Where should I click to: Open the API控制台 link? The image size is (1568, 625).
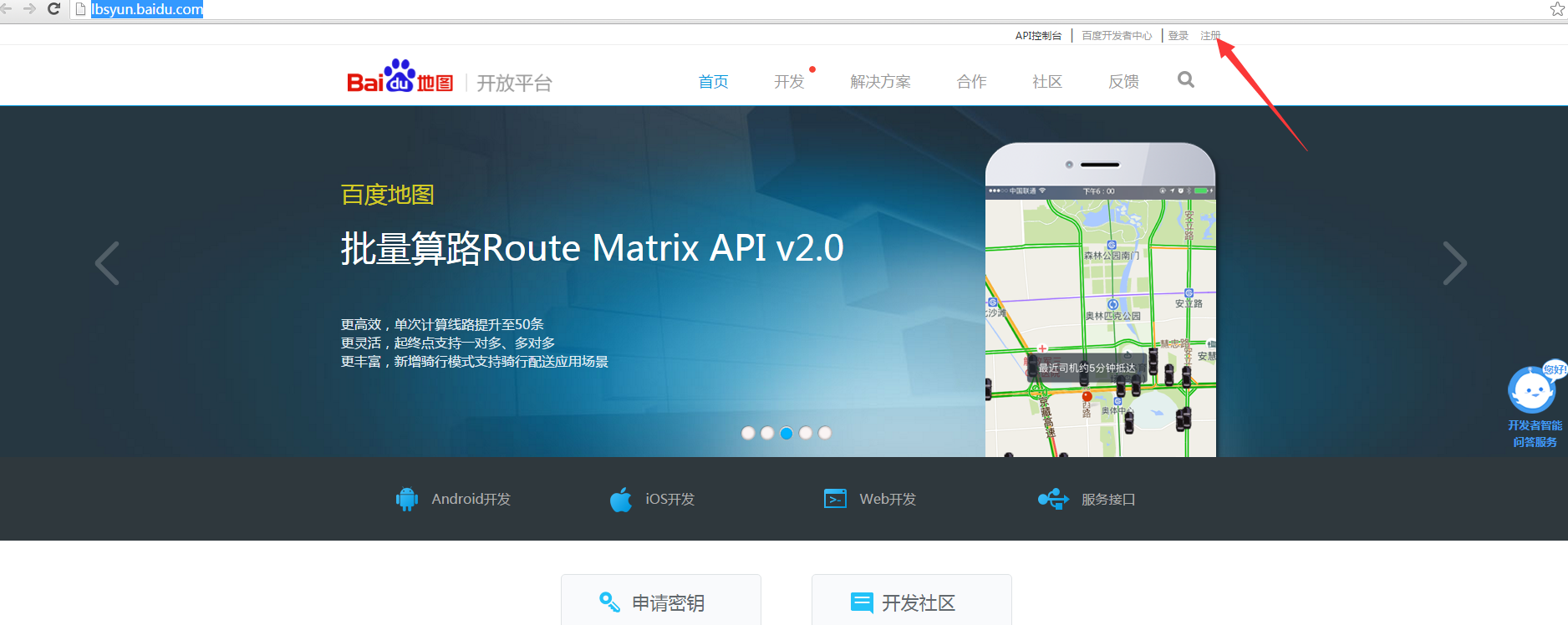pos(1038,36)
